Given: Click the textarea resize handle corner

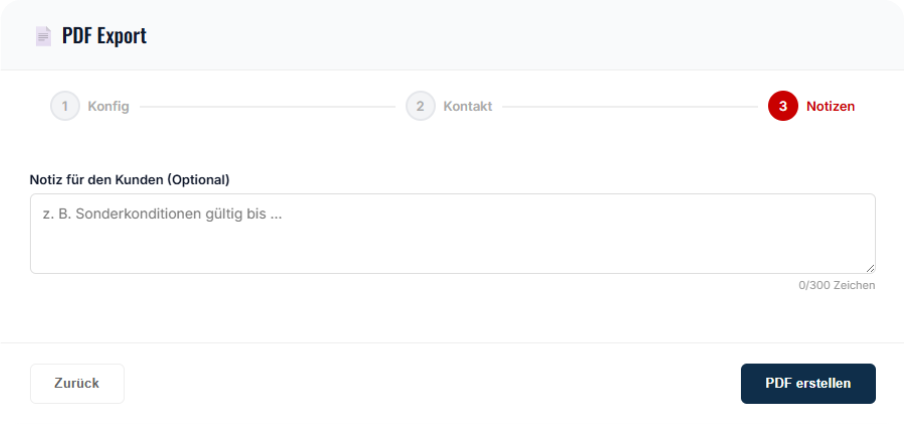Looking at the screenshot, I should tap(870, 268).
